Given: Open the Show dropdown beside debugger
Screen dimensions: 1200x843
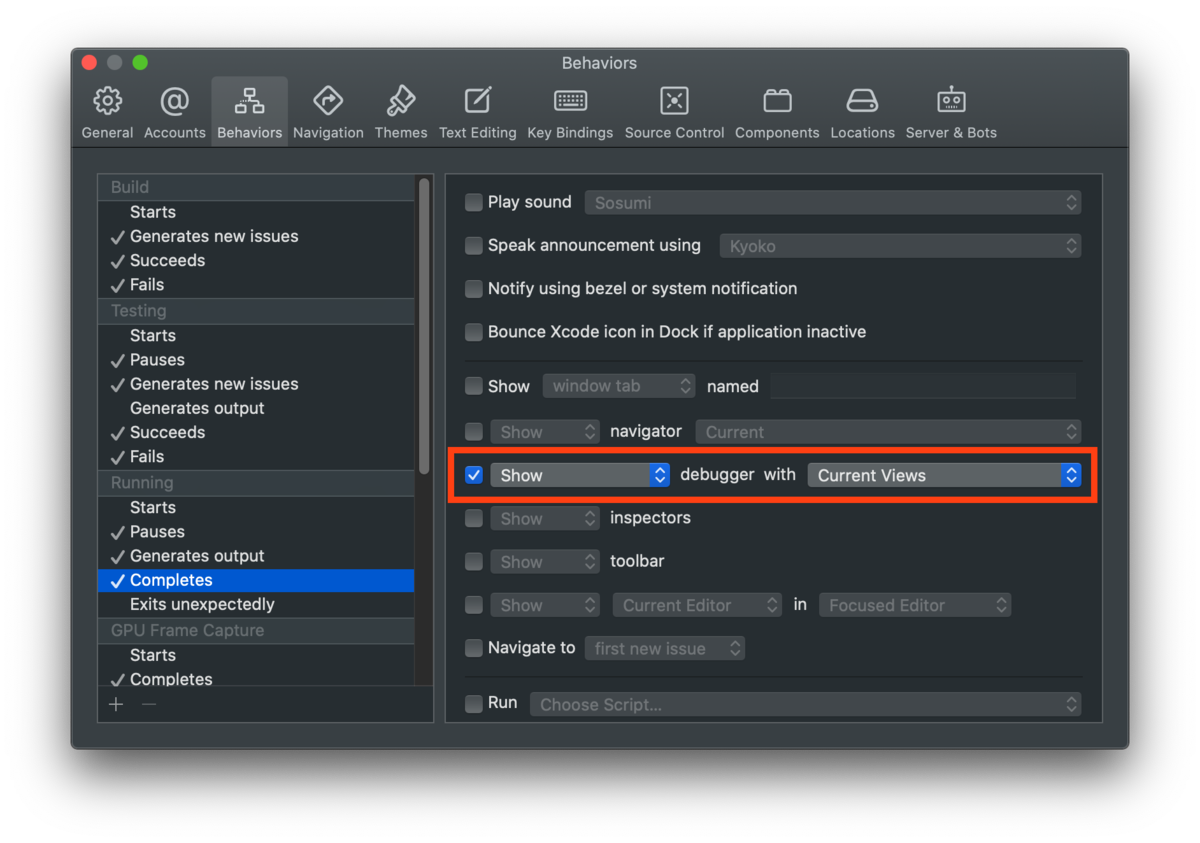Looking at the screenshot, I should click(x=580, y=475).
